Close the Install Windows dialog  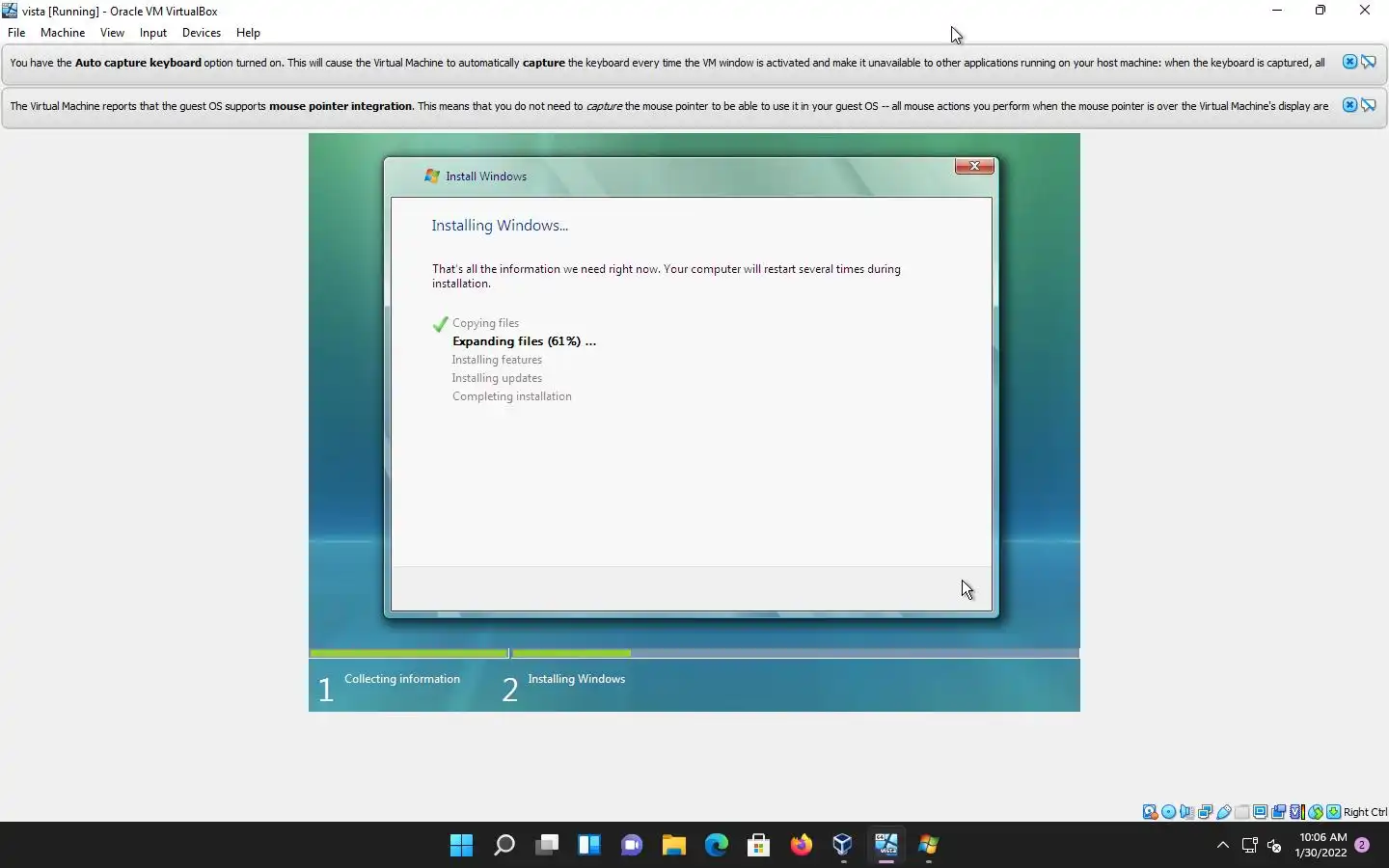[974, 166]
